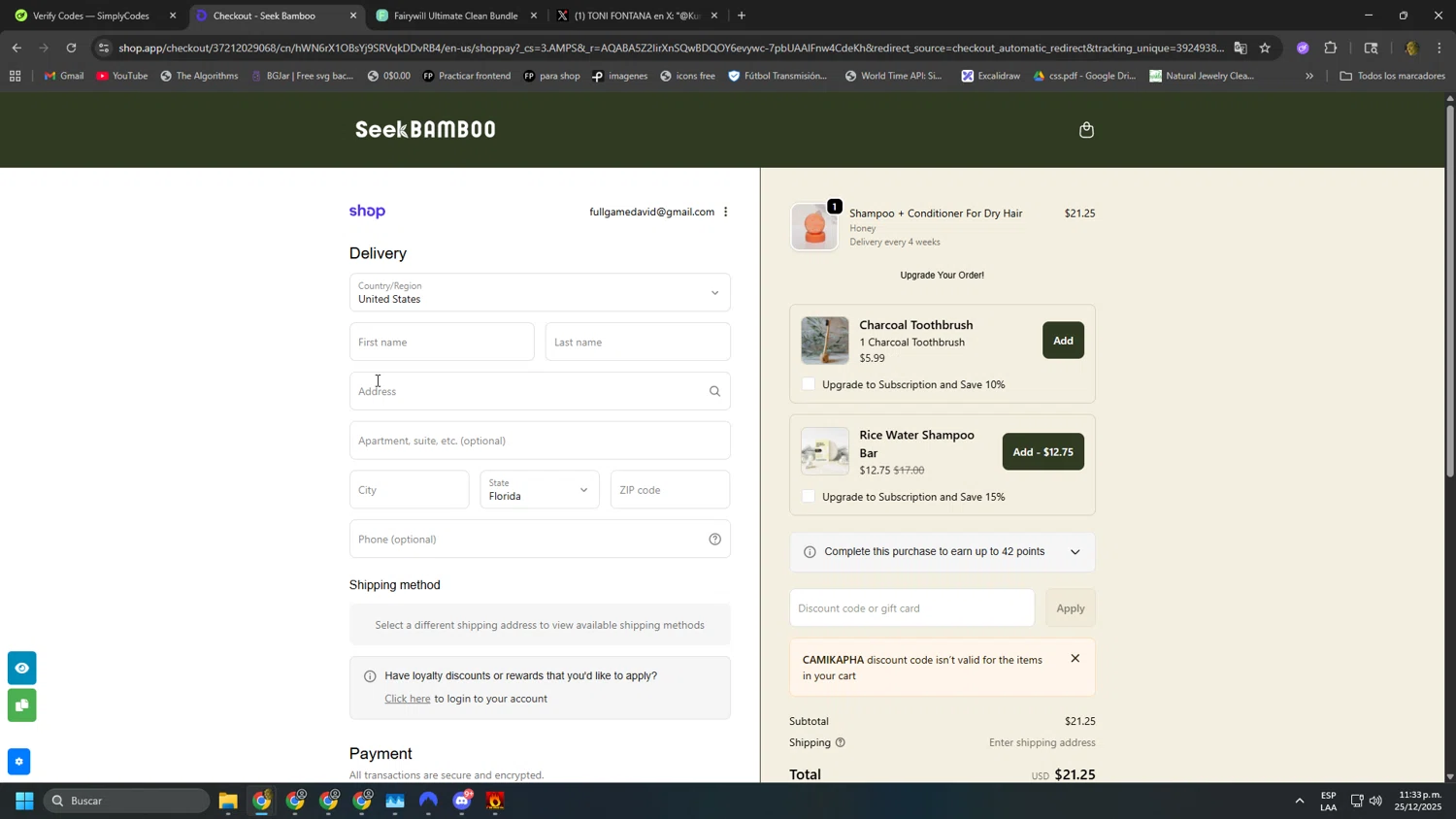Image resolution: width=1456 pixels, height=819 pixels.
Task: Click Add - $12.75 for Rice Water Shampoo
Action: (x=1042, y=452)
